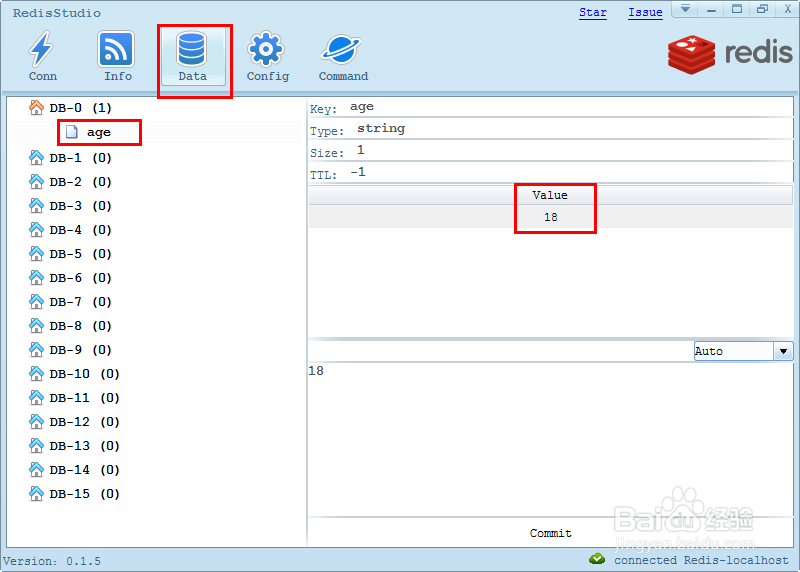Click the Commit button
Viewport: 800px width, 572px height.
(x=551, y=533)
